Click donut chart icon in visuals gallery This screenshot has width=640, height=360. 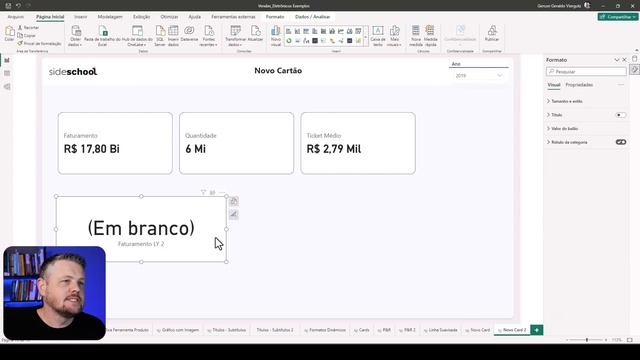click(289, 40)
